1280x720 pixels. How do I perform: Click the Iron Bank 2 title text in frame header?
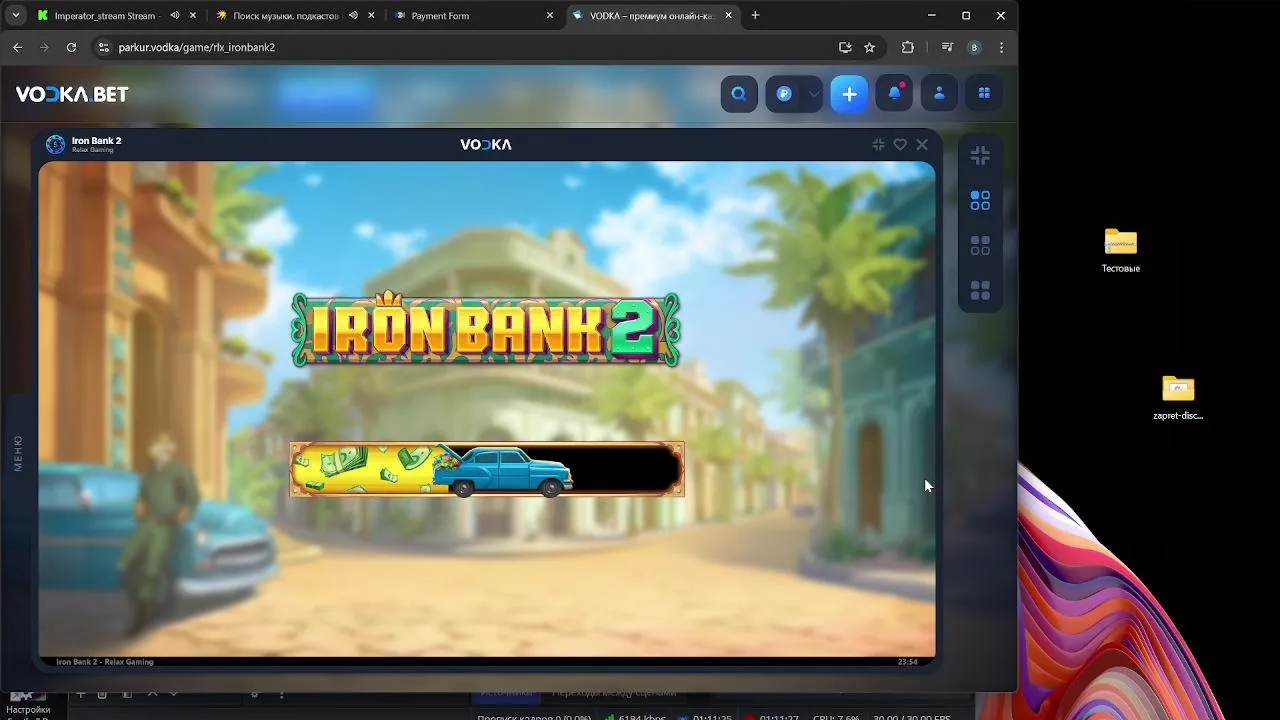(x=96, y=141)
